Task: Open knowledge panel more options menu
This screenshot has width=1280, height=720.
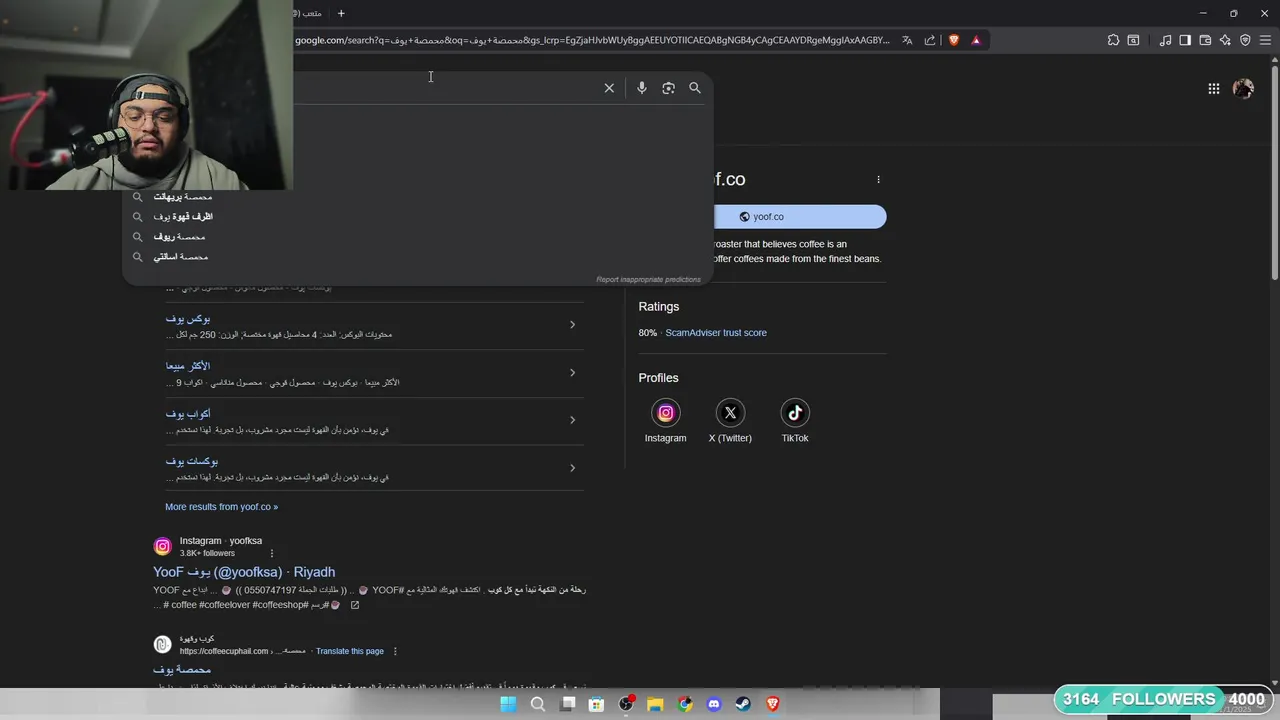Action: [x=878, y=180]
